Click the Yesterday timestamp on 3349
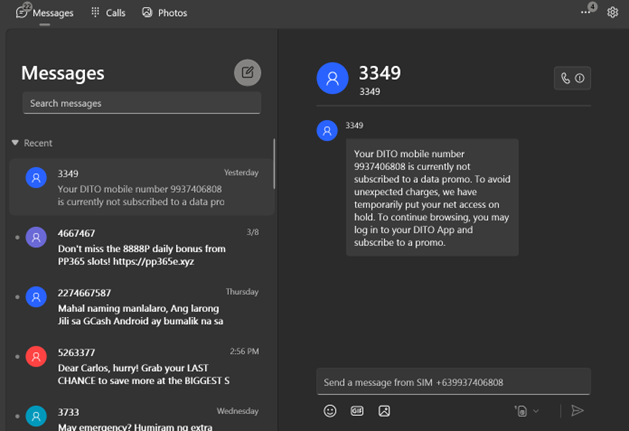The image size is (629, 431). pos(241,173)
